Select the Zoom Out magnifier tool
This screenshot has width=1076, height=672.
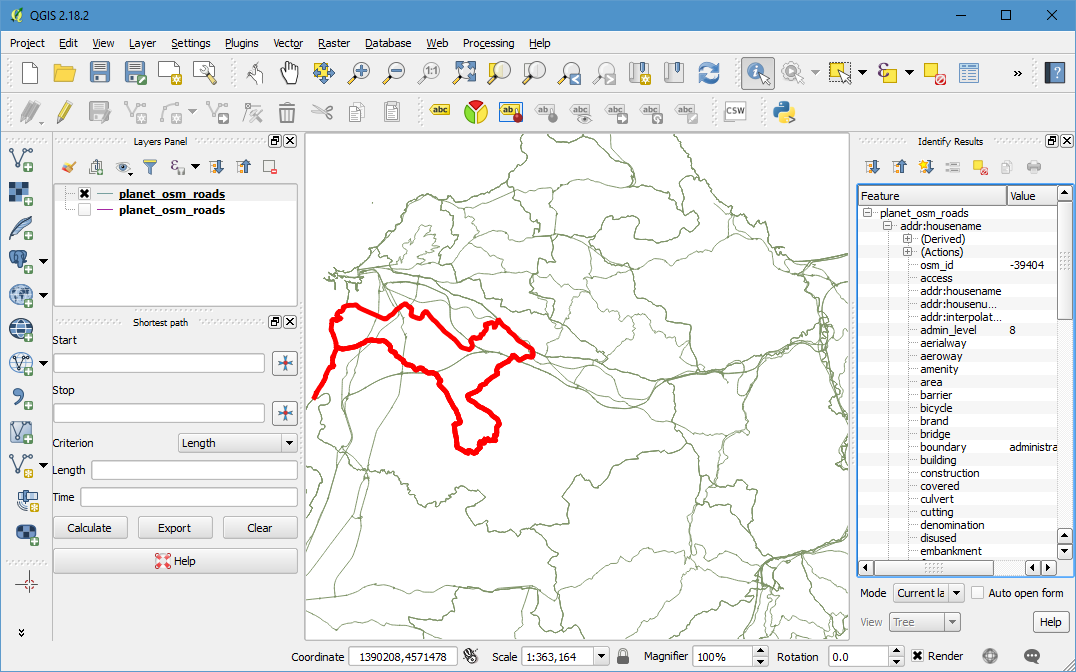394,72
